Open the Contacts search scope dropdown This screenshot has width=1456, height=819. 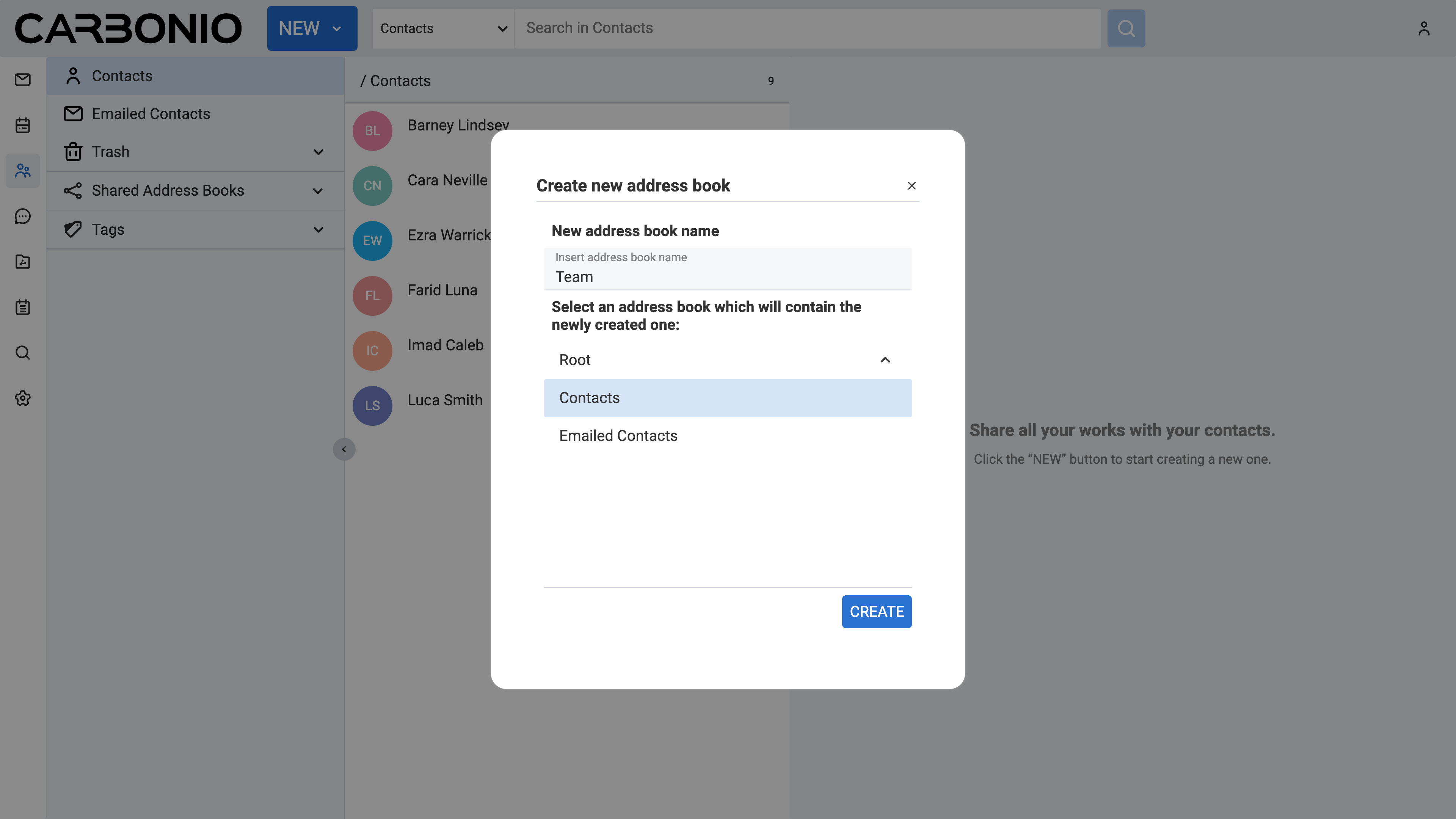click(443, 28)
